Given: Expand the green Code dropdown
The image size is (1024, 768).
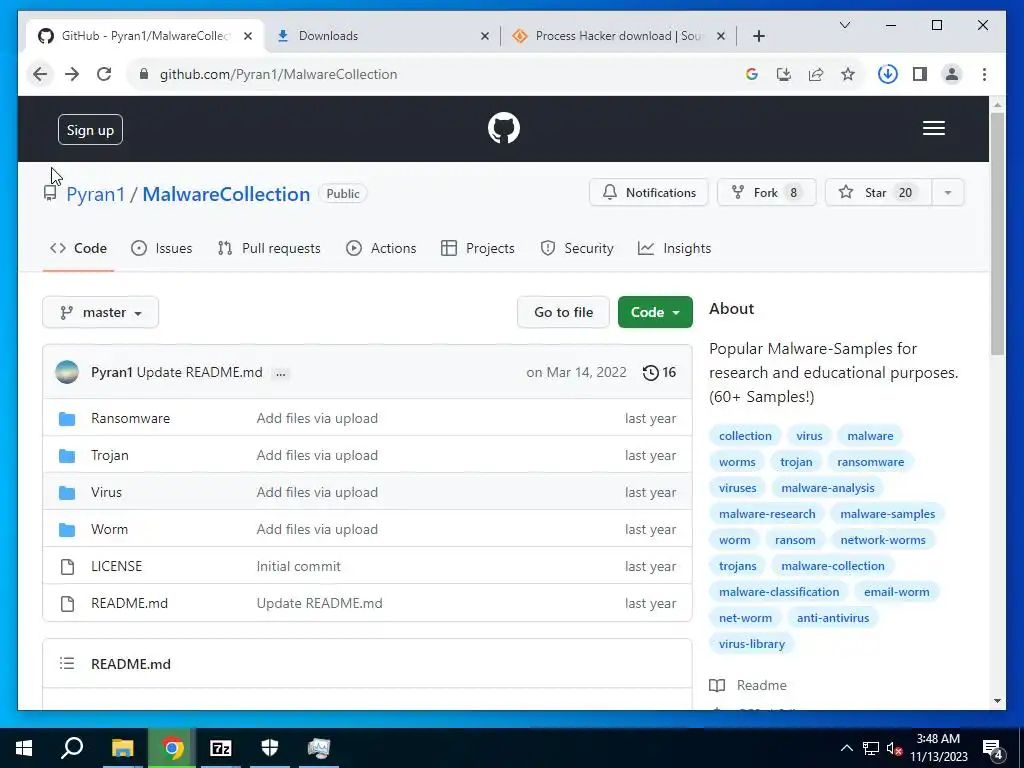Looking at the screenshot, I should point(655,312).
